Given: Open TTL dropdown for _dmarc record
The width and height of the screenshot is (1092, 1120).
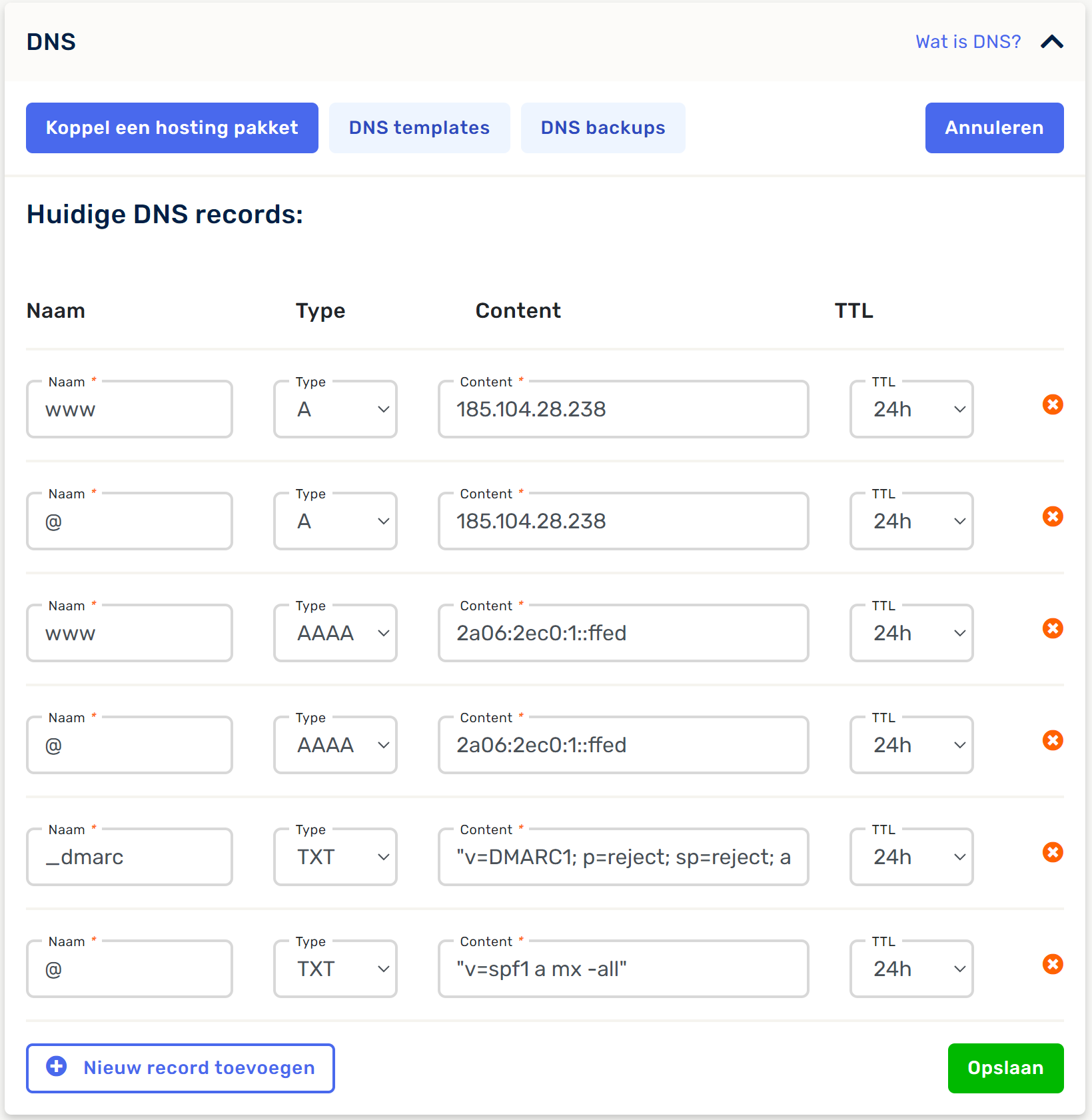Looking at the screenshot, I should (x=911, y=857).
